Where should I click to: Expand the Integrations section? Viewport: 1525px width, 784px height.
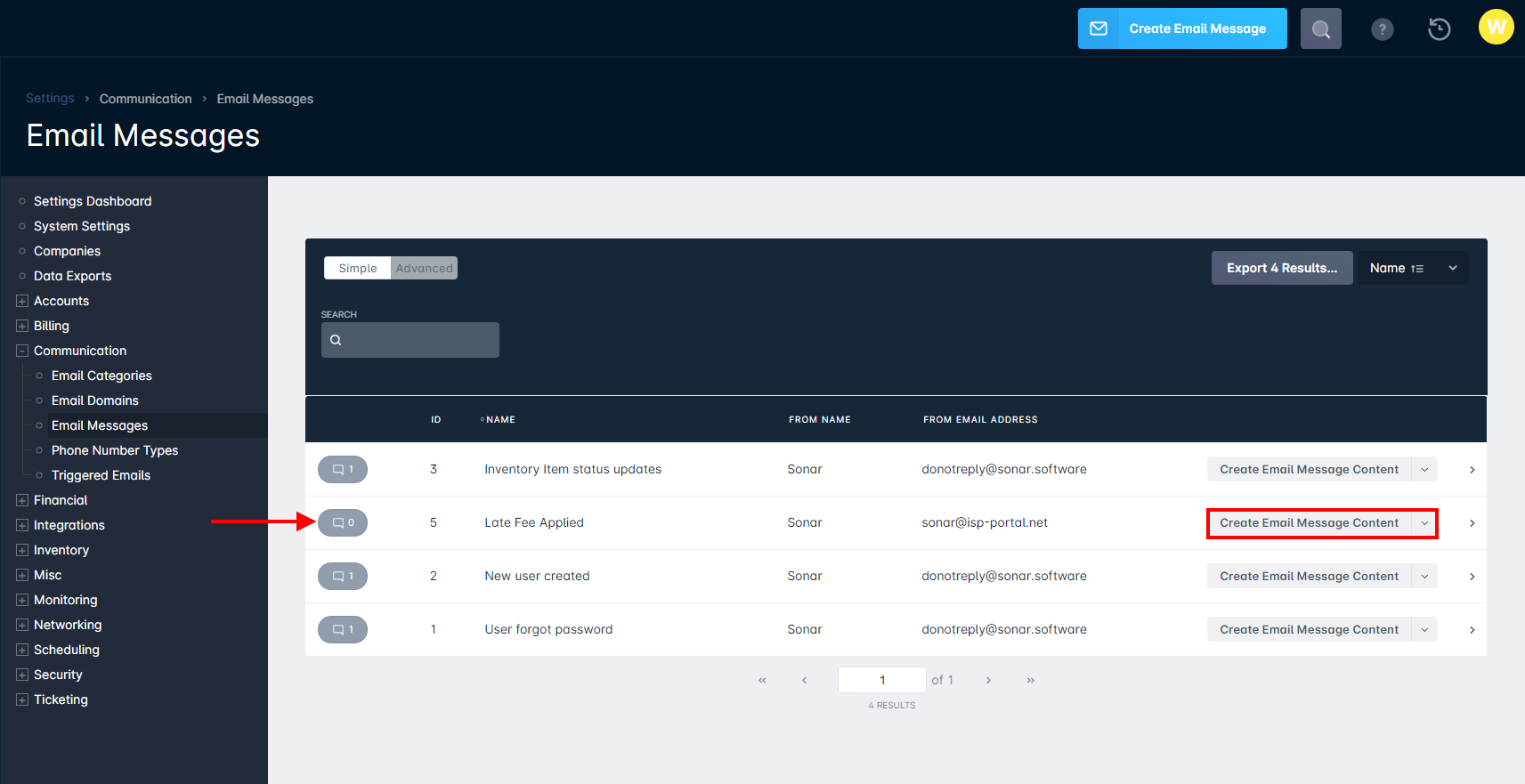pos(22,525)
